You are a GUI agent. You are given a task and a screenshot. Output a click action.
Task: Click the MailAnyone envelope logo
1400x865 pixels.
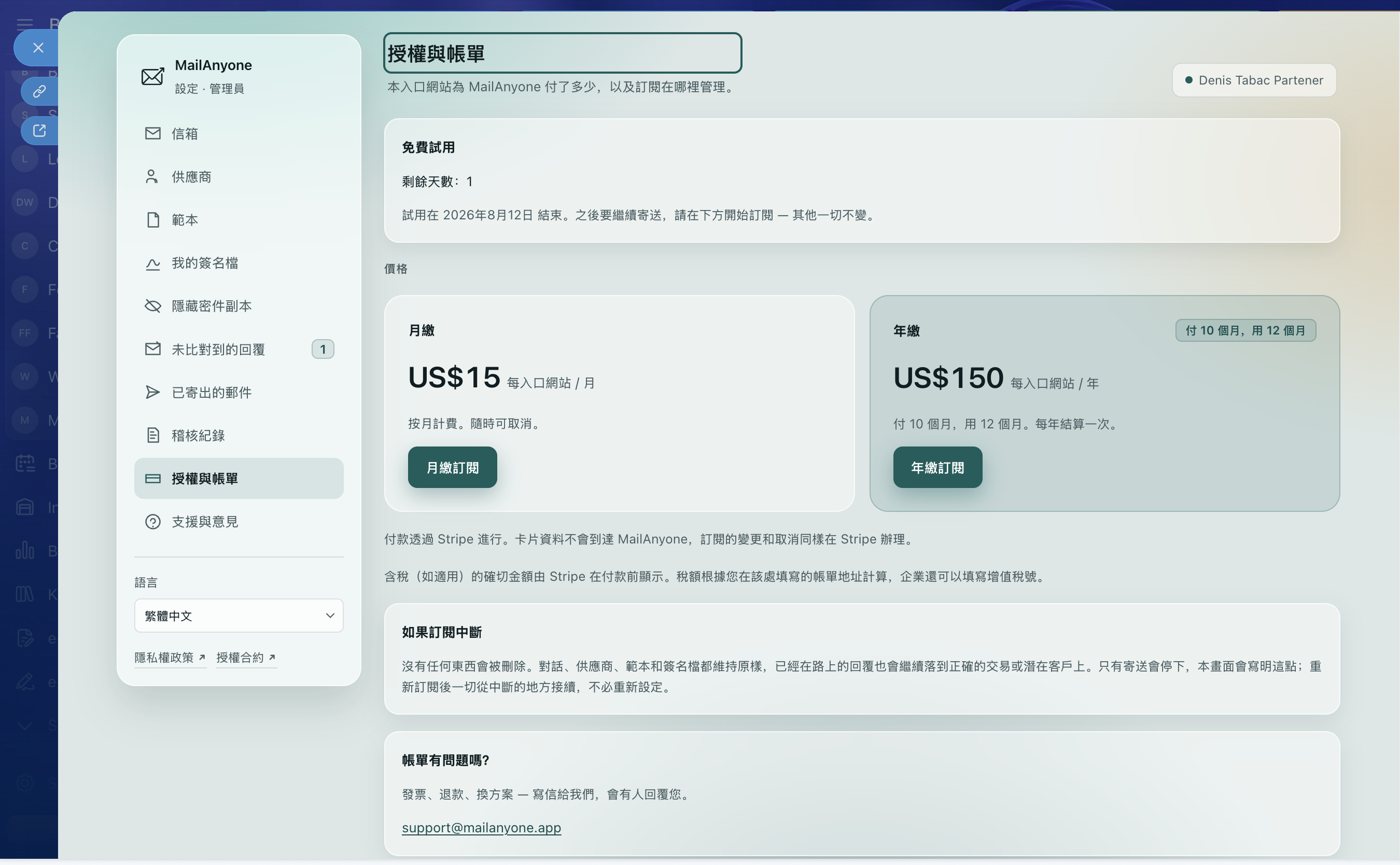pos(152,76)
